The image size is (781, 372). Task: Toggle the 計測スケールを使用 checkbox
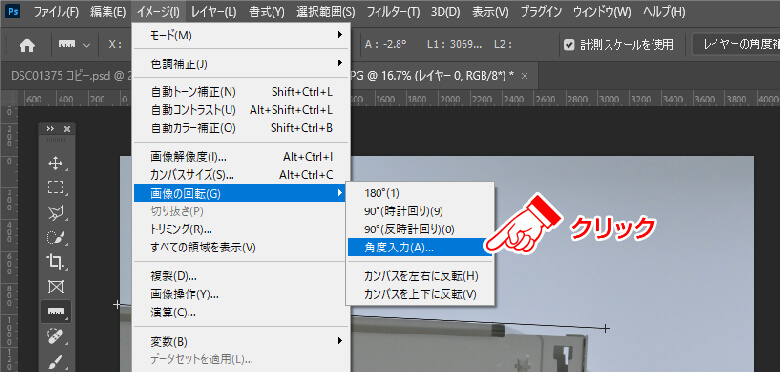pos(569,45)
